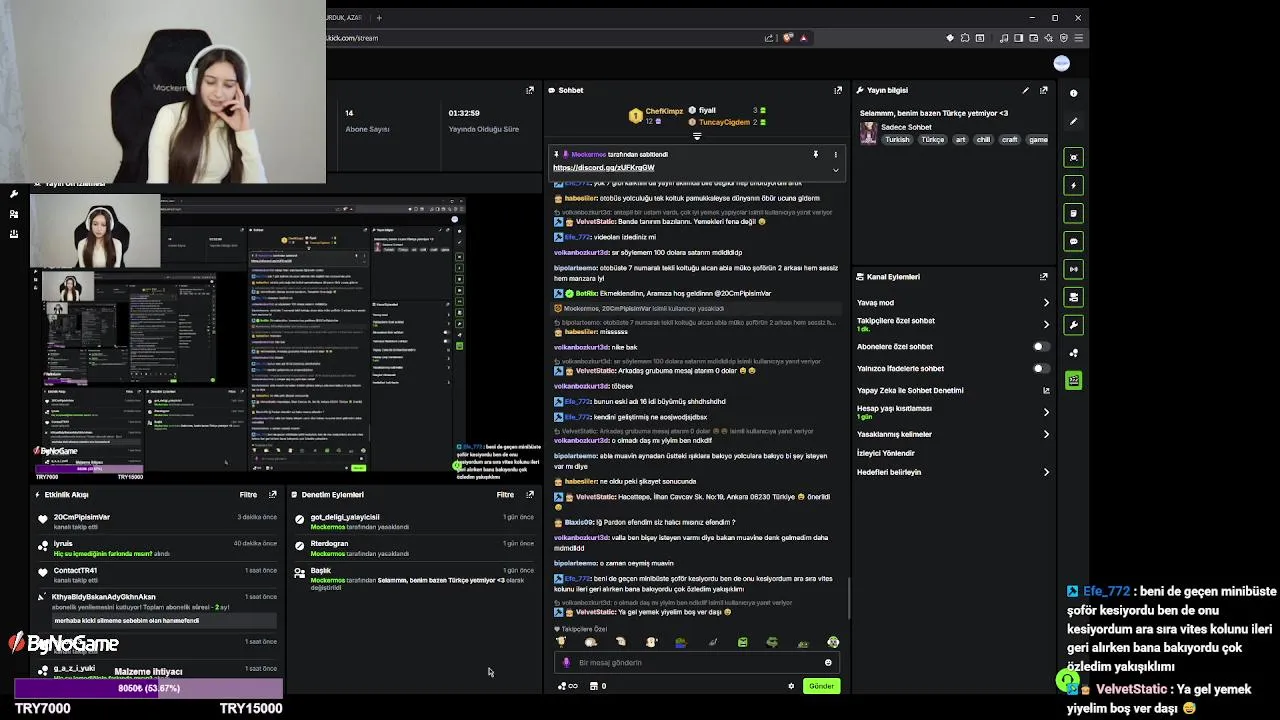Insert the last emote in the emote row
The height and width of the screenshot is (720, 1280).
tap(833, 642)
